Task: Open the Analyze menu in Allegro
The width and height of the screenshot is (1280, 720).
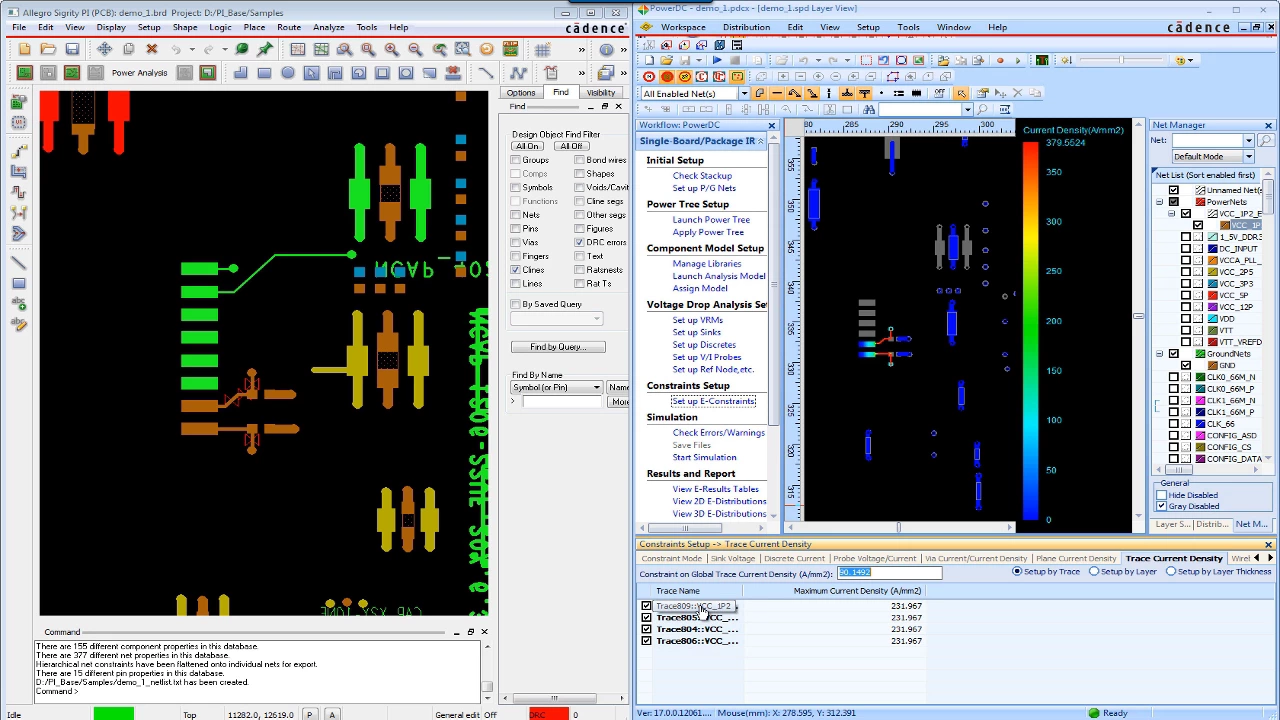Action: [x=328, y=27]
